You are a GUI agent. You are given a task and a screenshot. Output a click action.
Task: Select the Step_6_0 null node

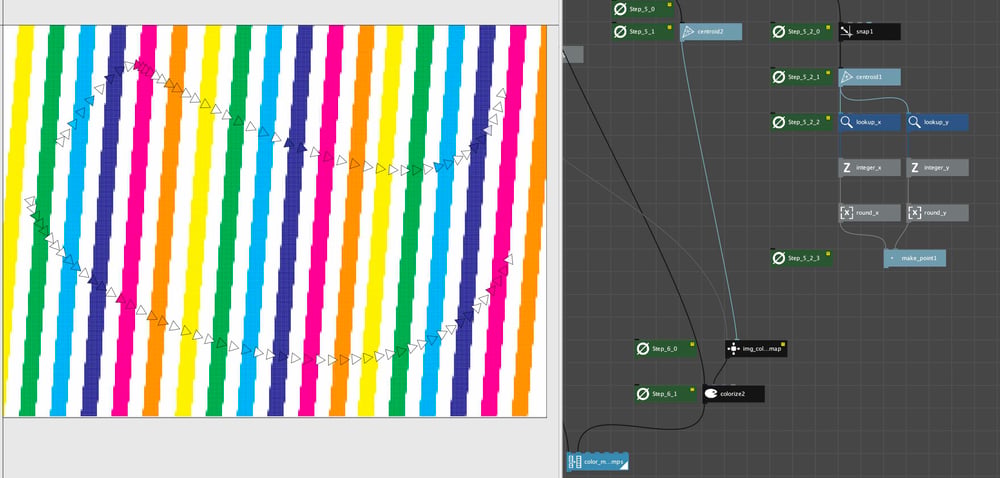665,349
